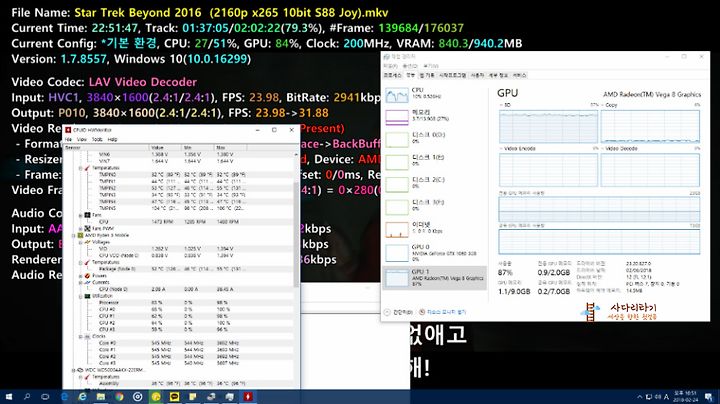The image size is (720, 404).
Task: Open Help menu in HWMonitor
Action: coord(112,139)
